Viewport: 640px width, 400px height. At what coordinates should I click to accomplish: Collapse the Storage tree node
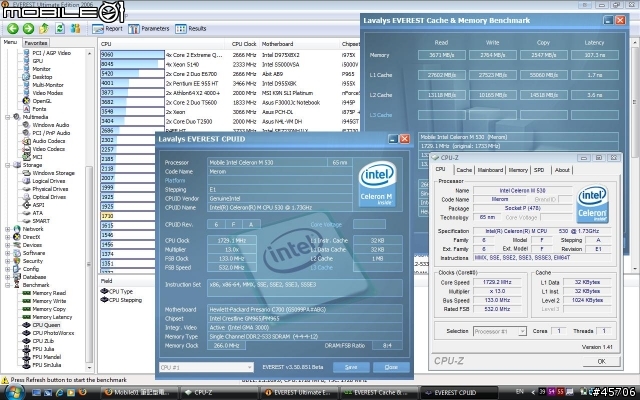[8, 165]
